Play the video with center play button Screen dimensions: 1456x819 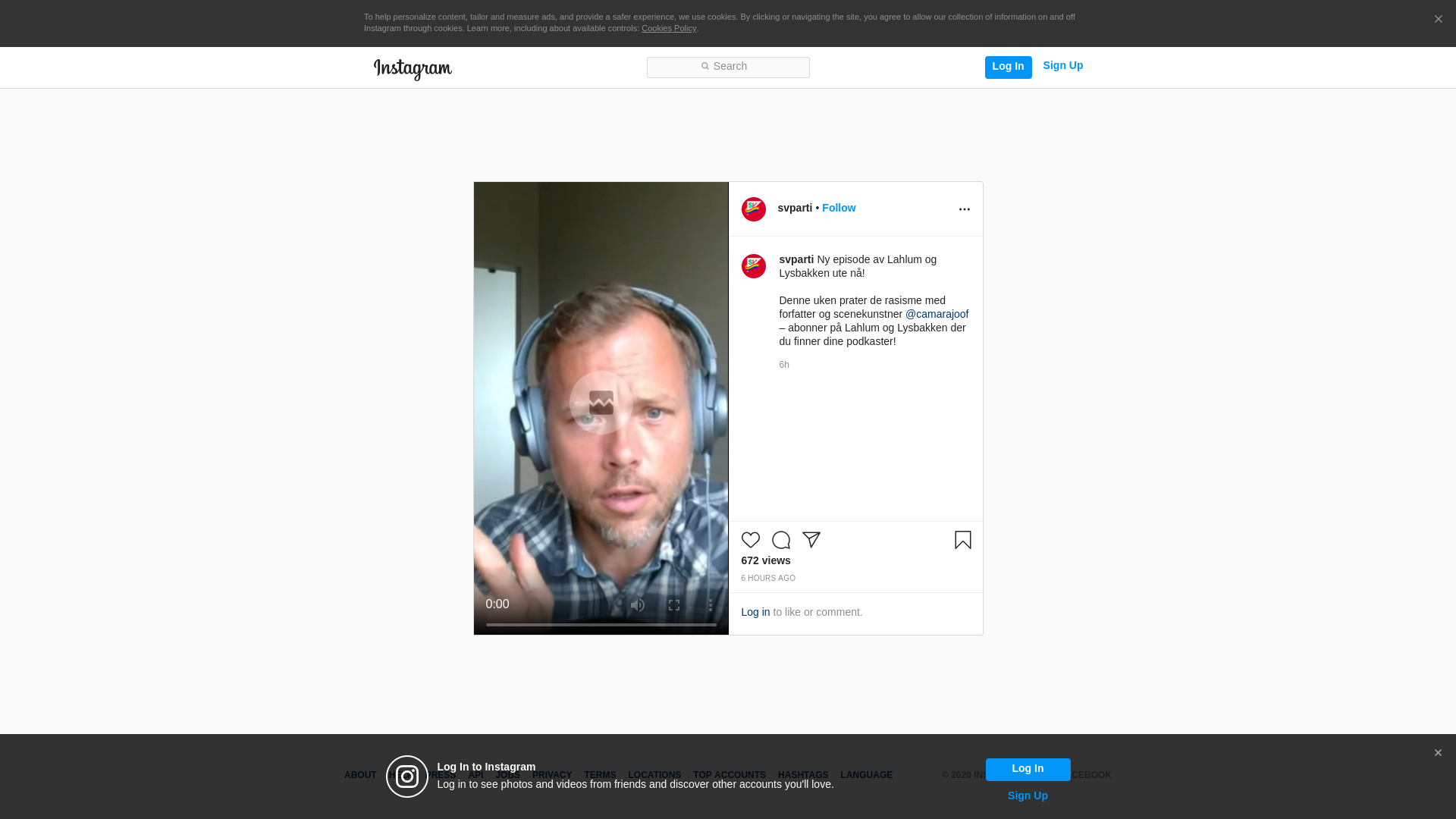(x=601, y=403)
